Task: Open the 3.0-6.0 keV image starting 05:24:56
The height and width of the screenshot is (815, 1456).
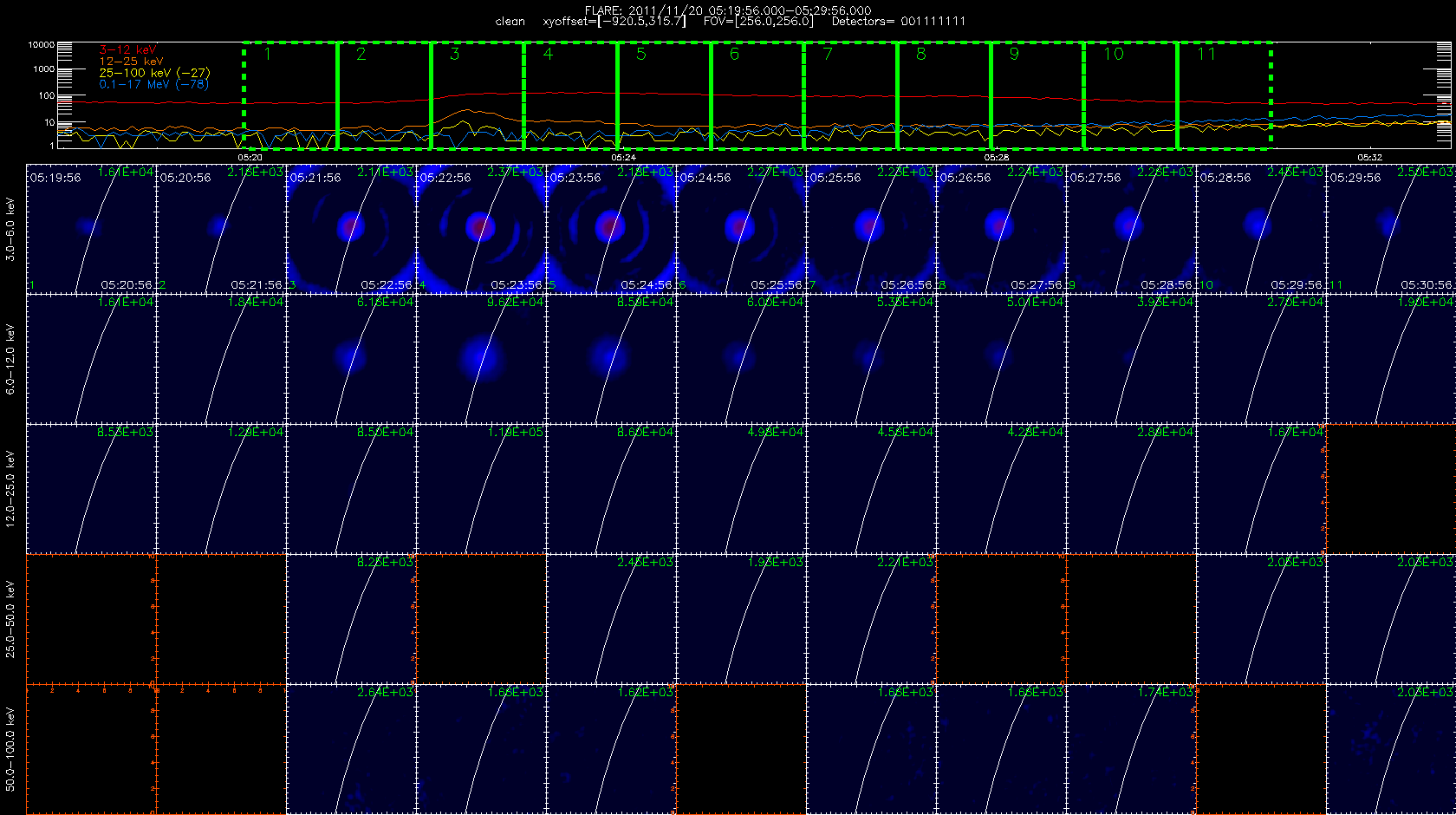Action: click(741, 229)
